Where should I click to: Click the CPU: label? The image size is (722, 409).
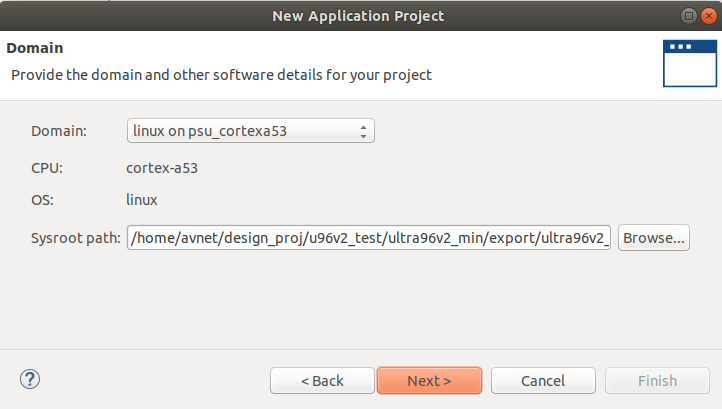[x=47, y=168]
